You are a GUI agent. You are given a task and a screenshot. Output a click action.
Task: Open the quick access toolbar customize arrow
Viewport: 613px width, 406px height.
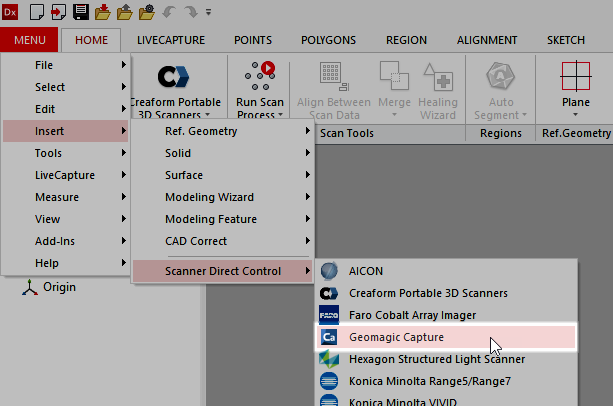pyautogui.click(x=208, y=13)
